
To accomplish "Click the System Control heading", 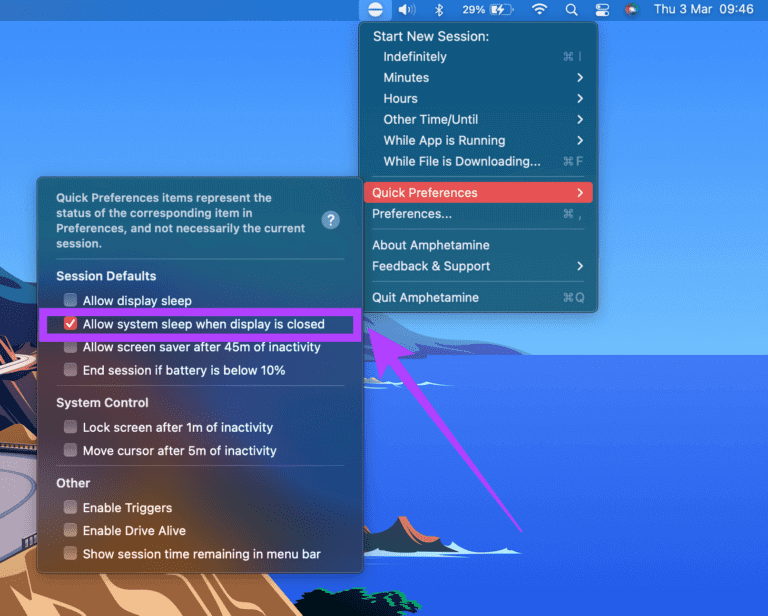I will [102, 403].
